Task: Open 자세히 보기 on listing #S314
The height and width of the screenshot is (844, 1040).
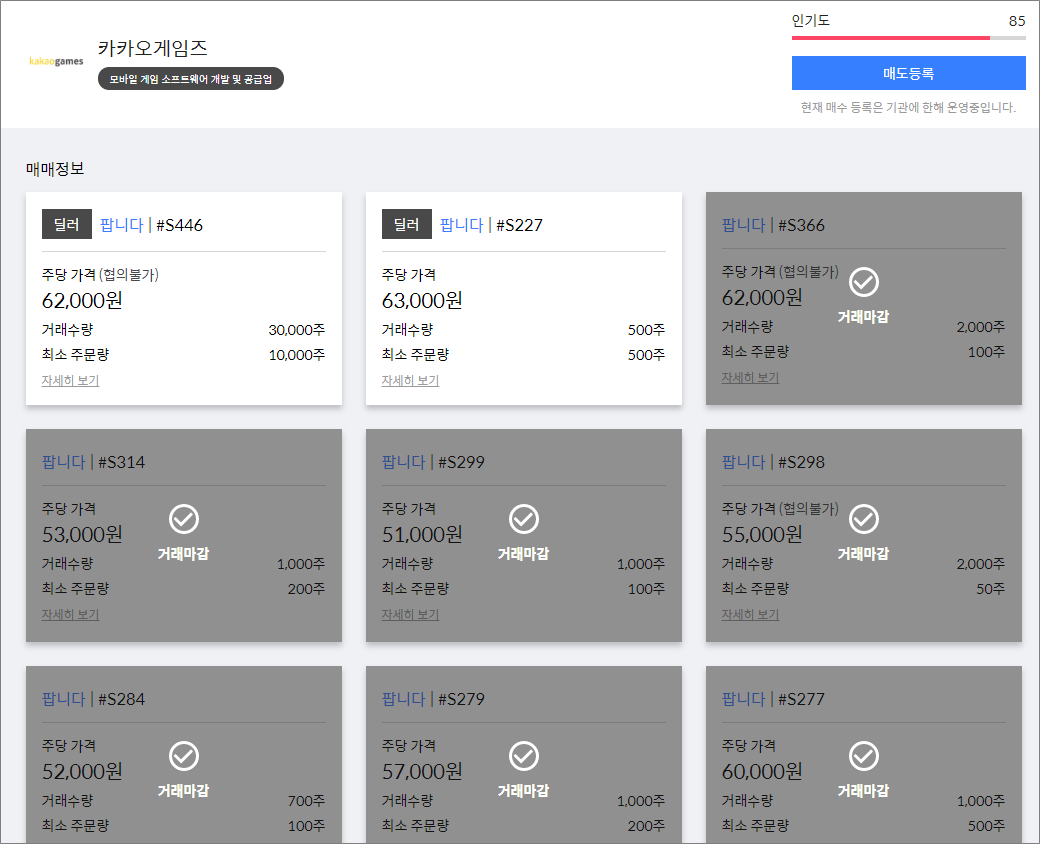Action: click(x=70, y=615)
